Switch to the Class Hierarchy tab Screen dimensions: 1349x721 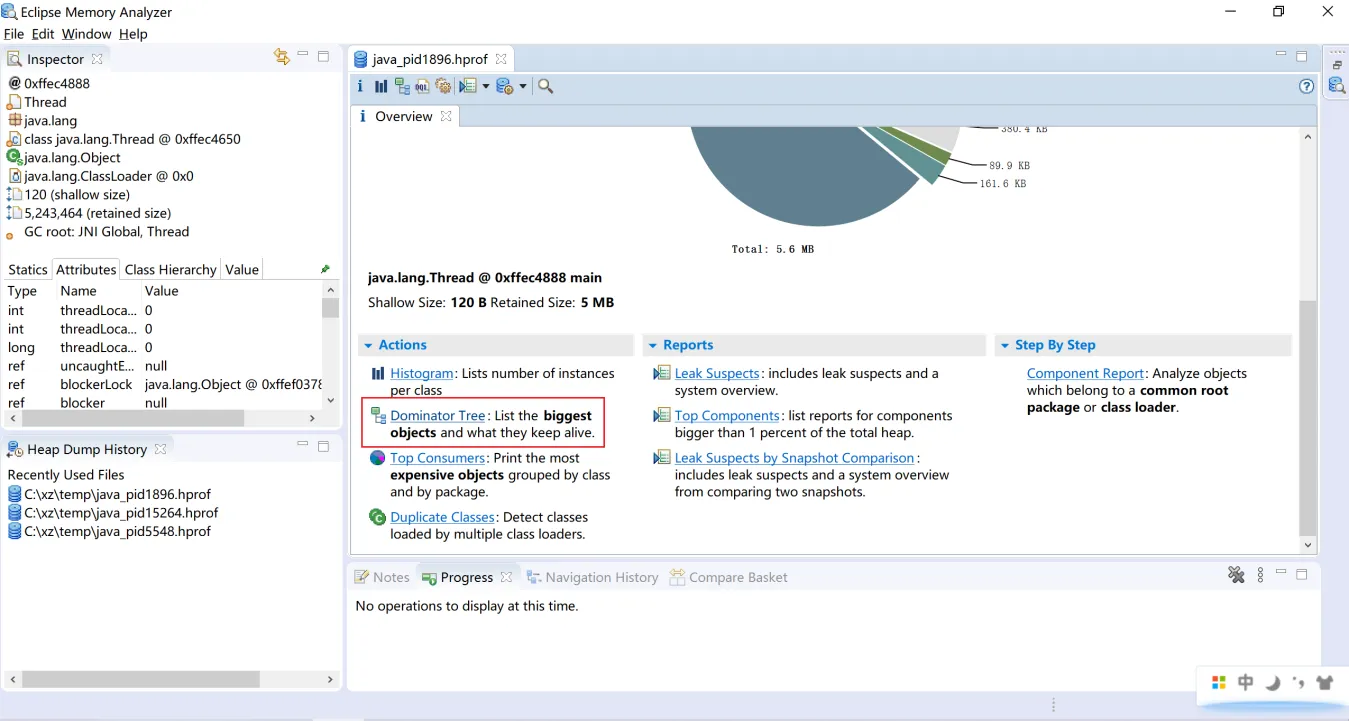(x=170, y=269)
